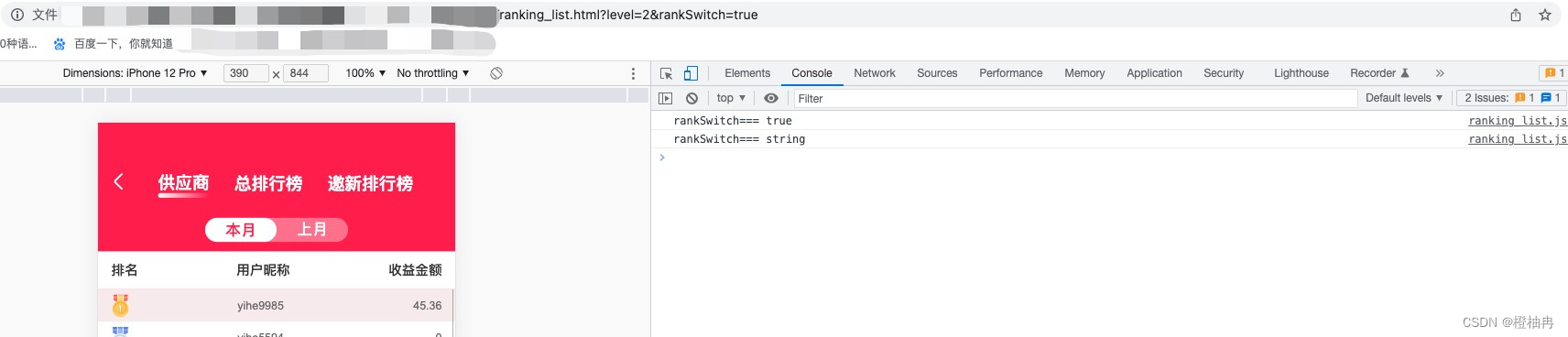Switch to the Lighthouse tab
The height and width of the screenshot is (337, 1568).
coord(1301,73)
